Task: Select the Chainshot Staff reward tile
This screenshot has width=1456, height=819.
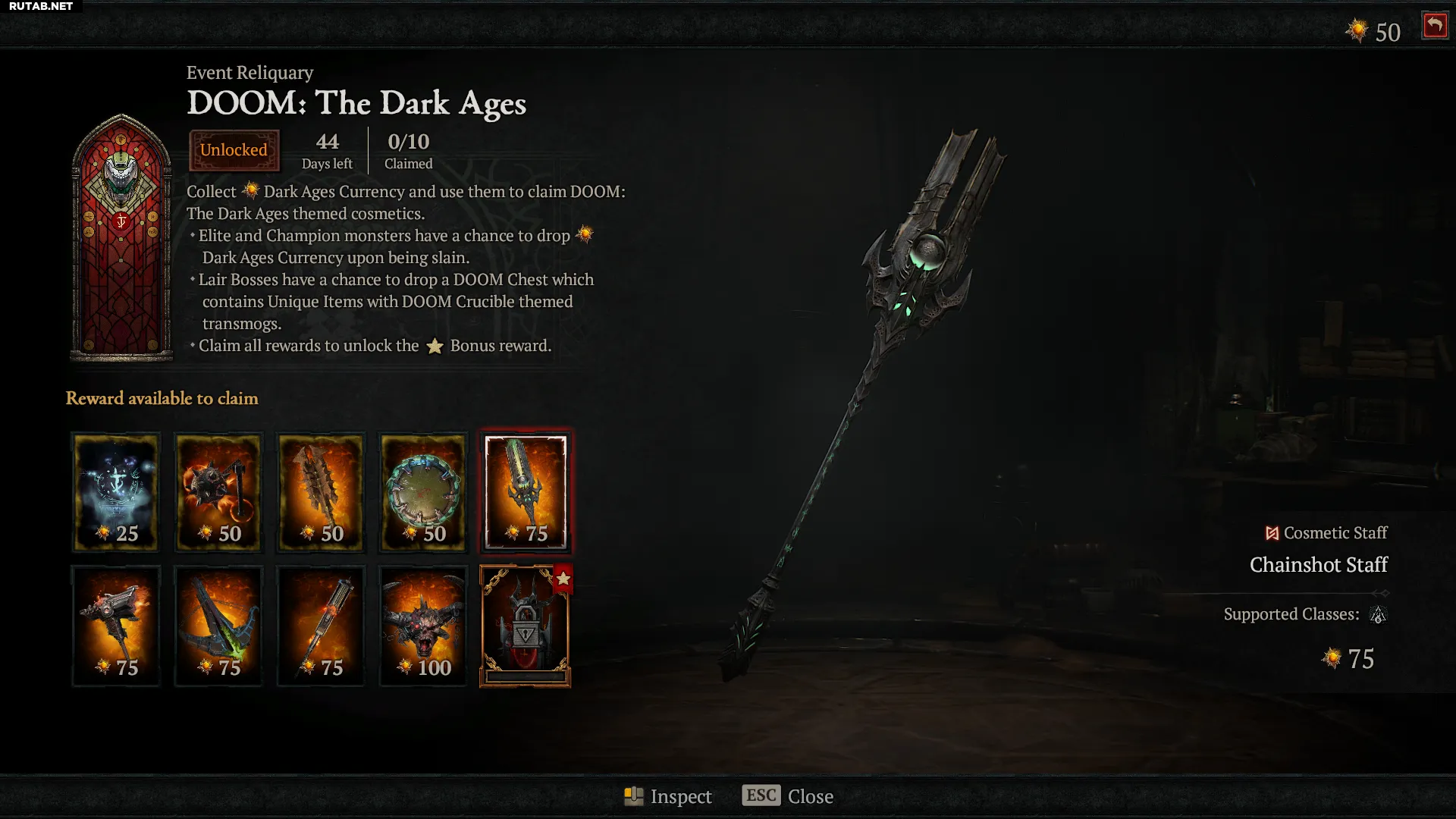Action: (526, 491)
